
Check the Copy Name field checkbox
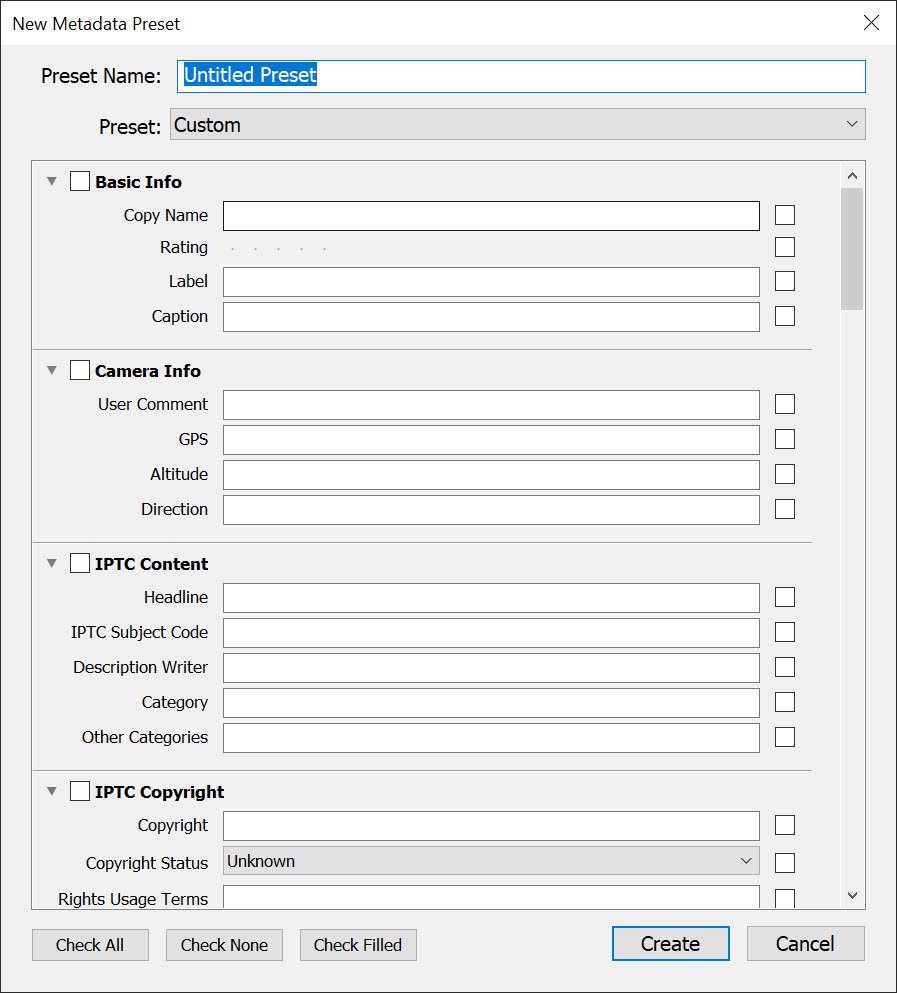pos(784,215)
